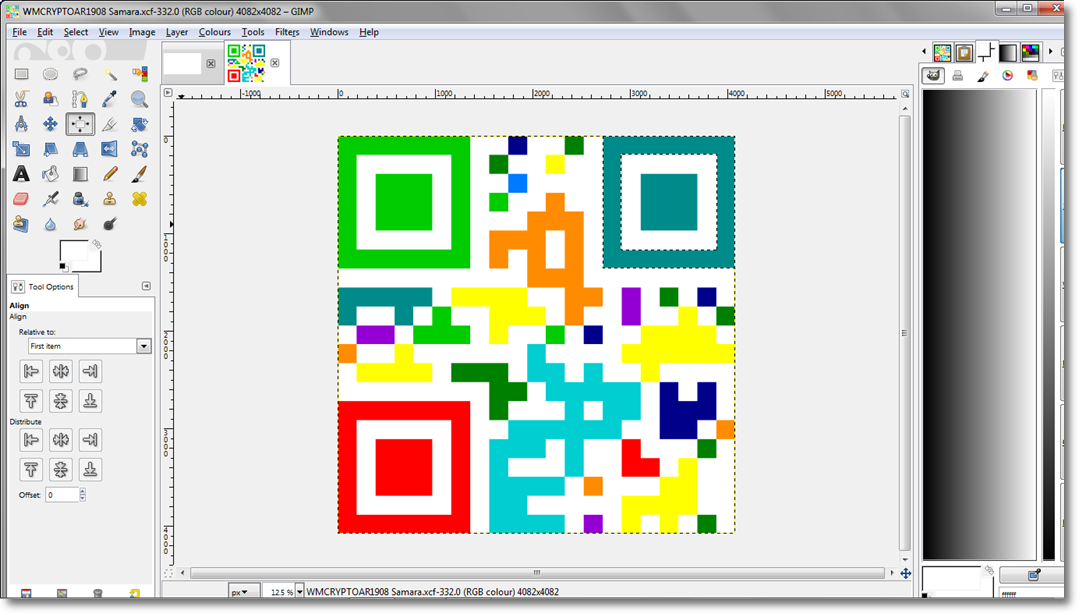1080x615 pixels.
Task: Select the Shear tool
Action: tap(50, 149)
